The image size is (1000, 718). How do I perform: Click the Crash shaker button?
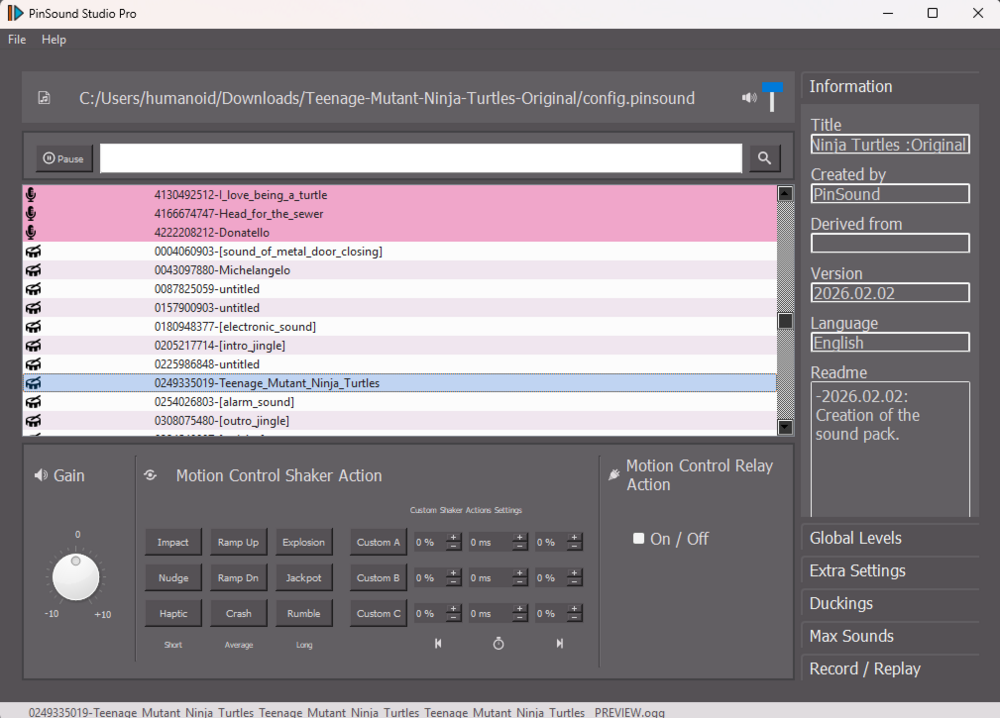238,613
